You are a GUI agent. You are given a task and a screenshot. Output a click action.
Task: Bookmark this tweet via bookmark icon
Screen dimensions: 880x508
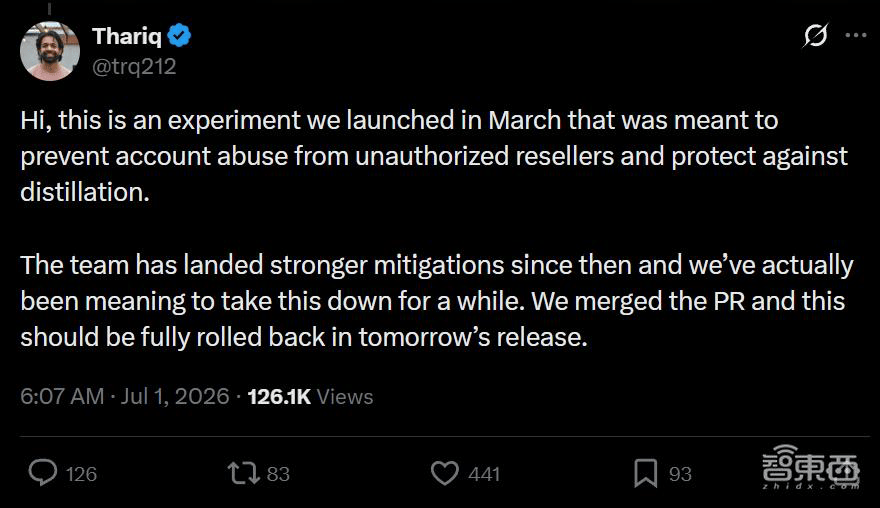[x=645, y=473]
